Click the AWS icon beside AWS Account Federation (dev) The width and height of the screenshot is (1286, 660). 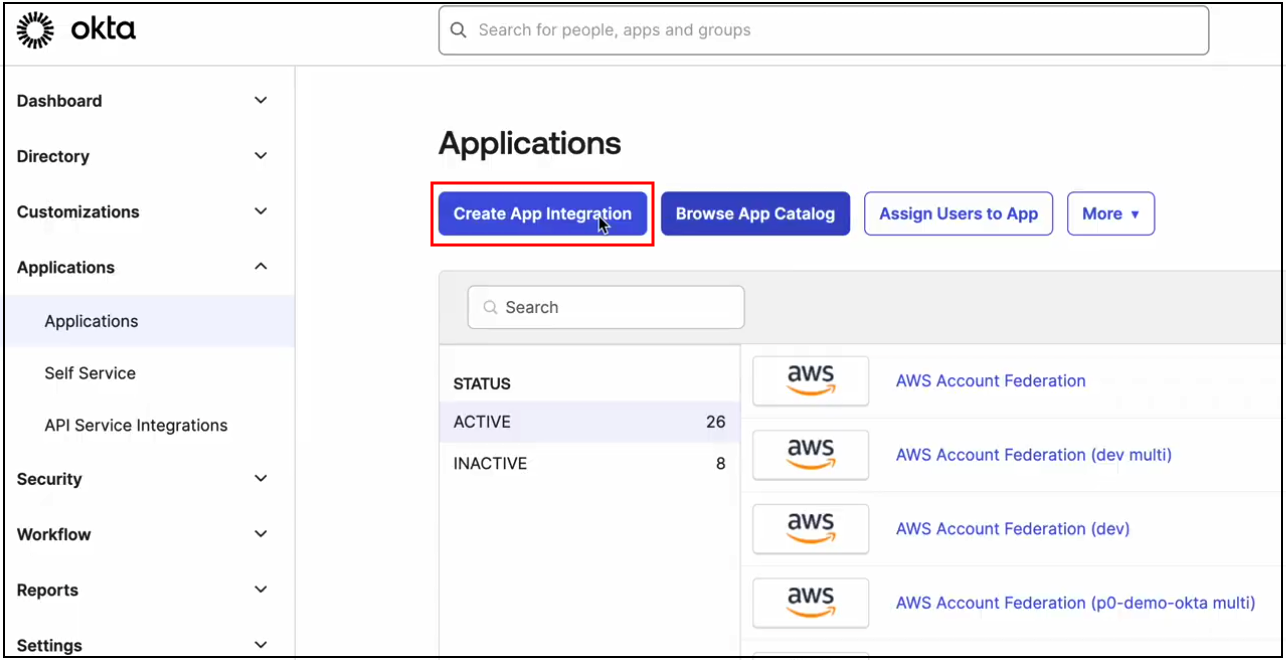[x=810, y=529]
